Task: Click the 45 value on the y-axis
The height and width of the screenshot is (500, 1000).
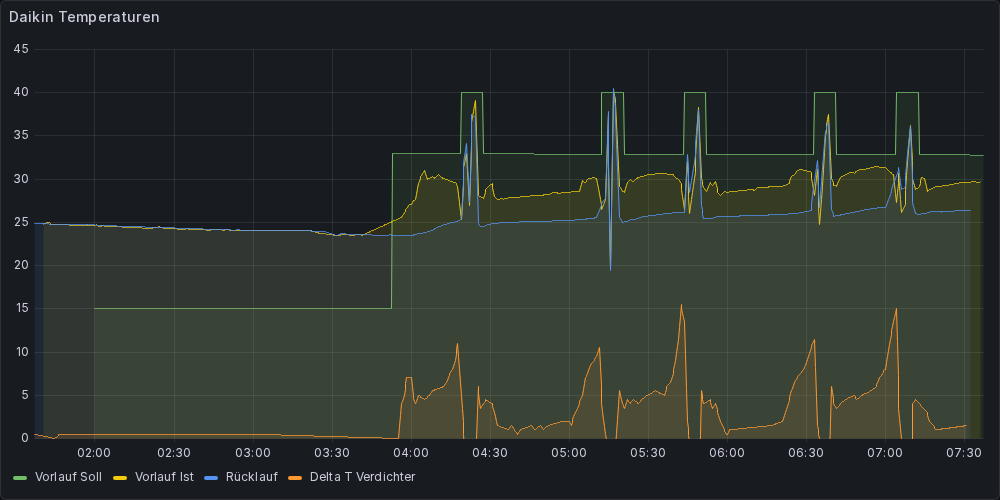Action: coord(21,49)
